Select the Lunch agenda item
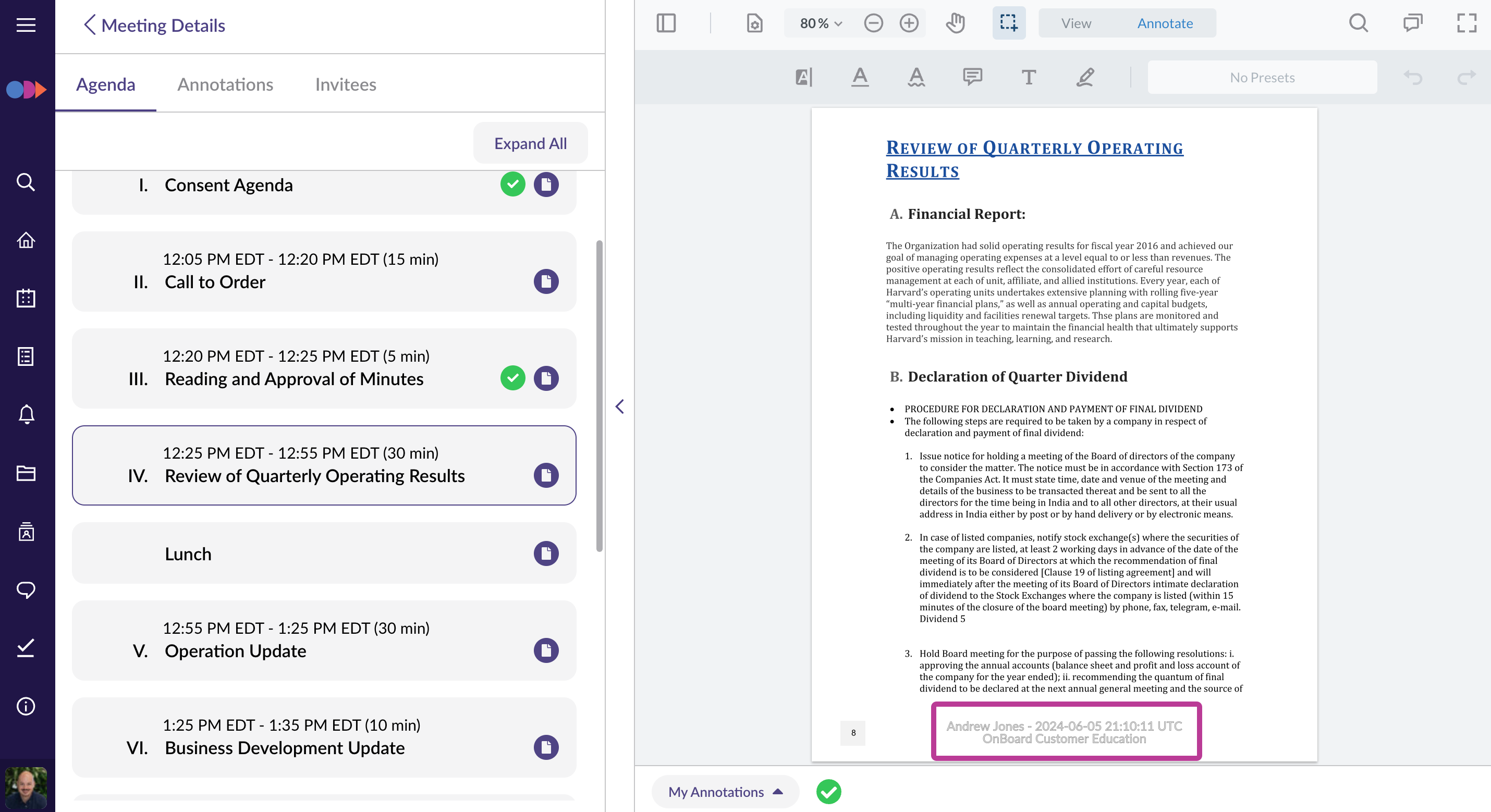 point(324,553)
